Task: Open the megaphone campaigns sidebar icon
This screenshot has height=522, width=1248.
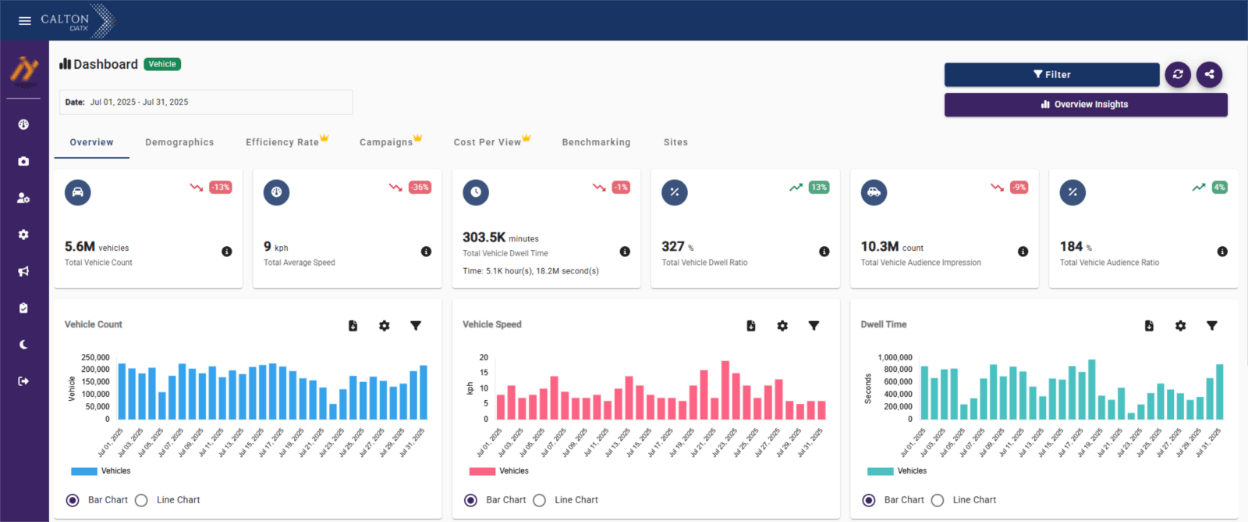Action: [x=23, y=271]
